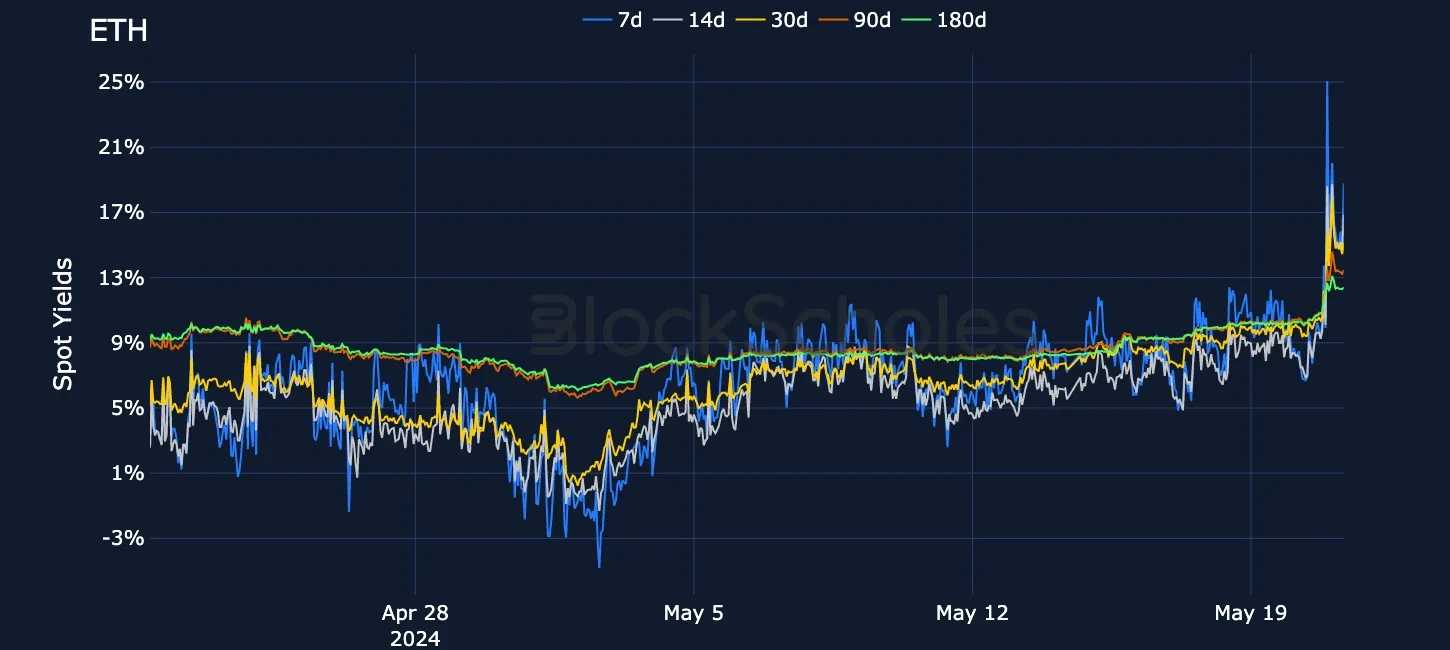Click the Apr 28 date label
This screenshot has width=1450, height=650.
(415, 613)
